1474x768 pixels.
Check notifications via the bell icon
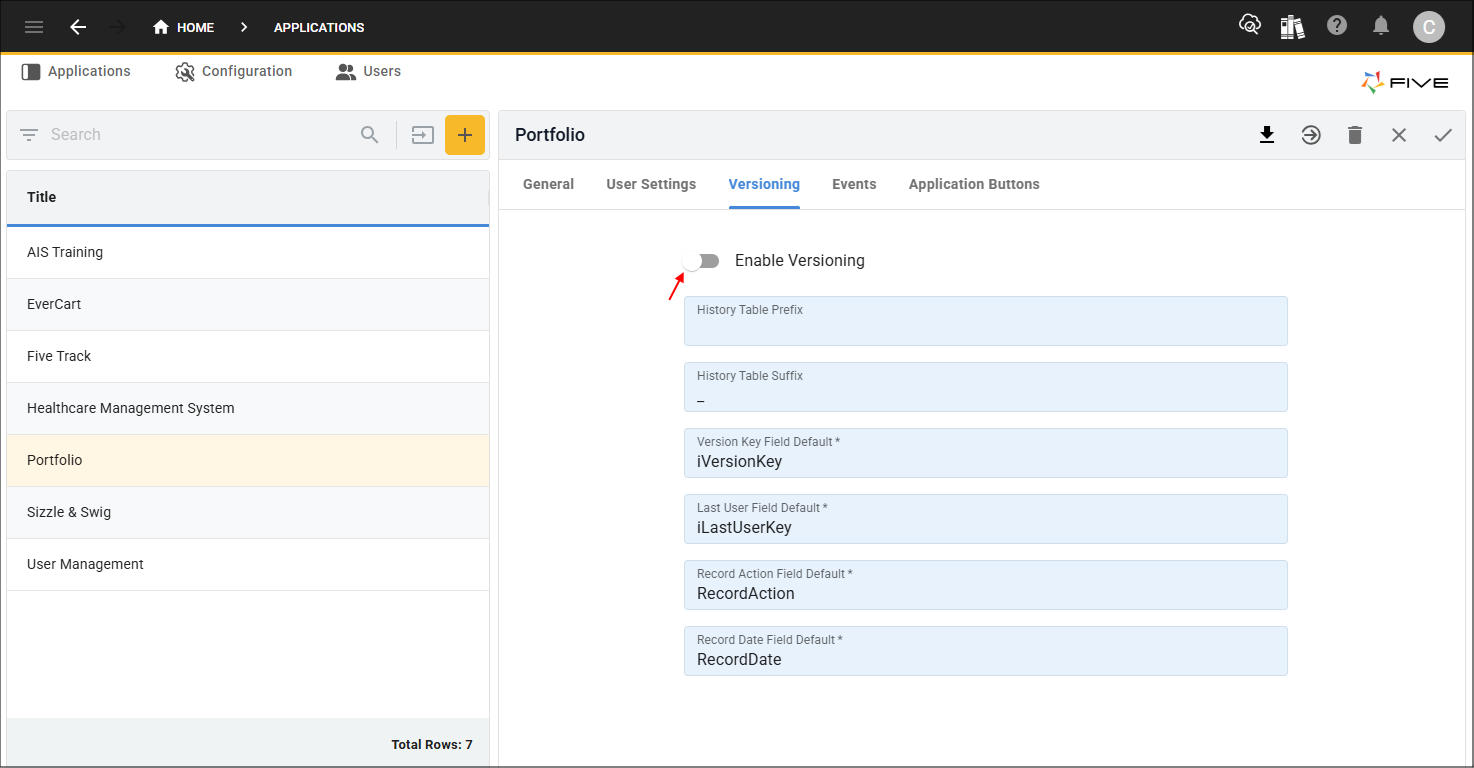pyautogui.click(x=1381, y=27)
